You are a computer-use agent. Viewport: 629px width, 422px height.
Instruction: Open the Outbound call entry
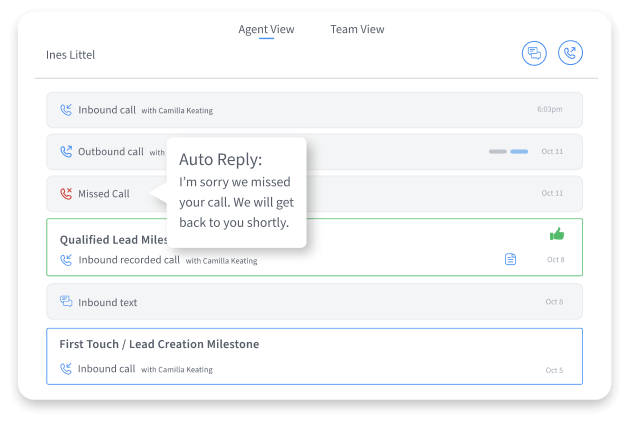pyautogui.click(x=314, y=152)
